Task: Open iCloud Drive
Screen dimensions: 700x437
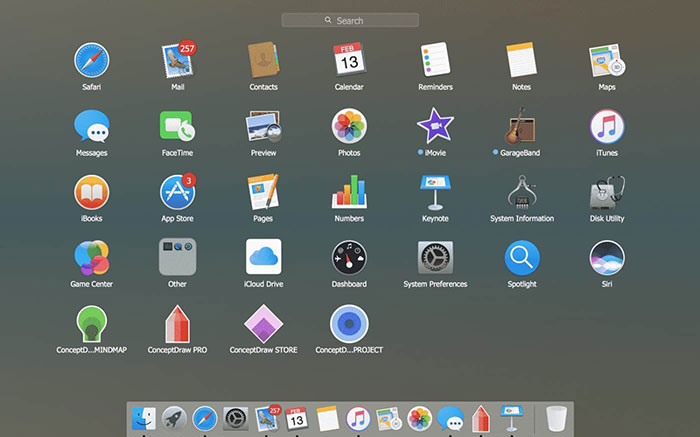Action: [263, 257]
